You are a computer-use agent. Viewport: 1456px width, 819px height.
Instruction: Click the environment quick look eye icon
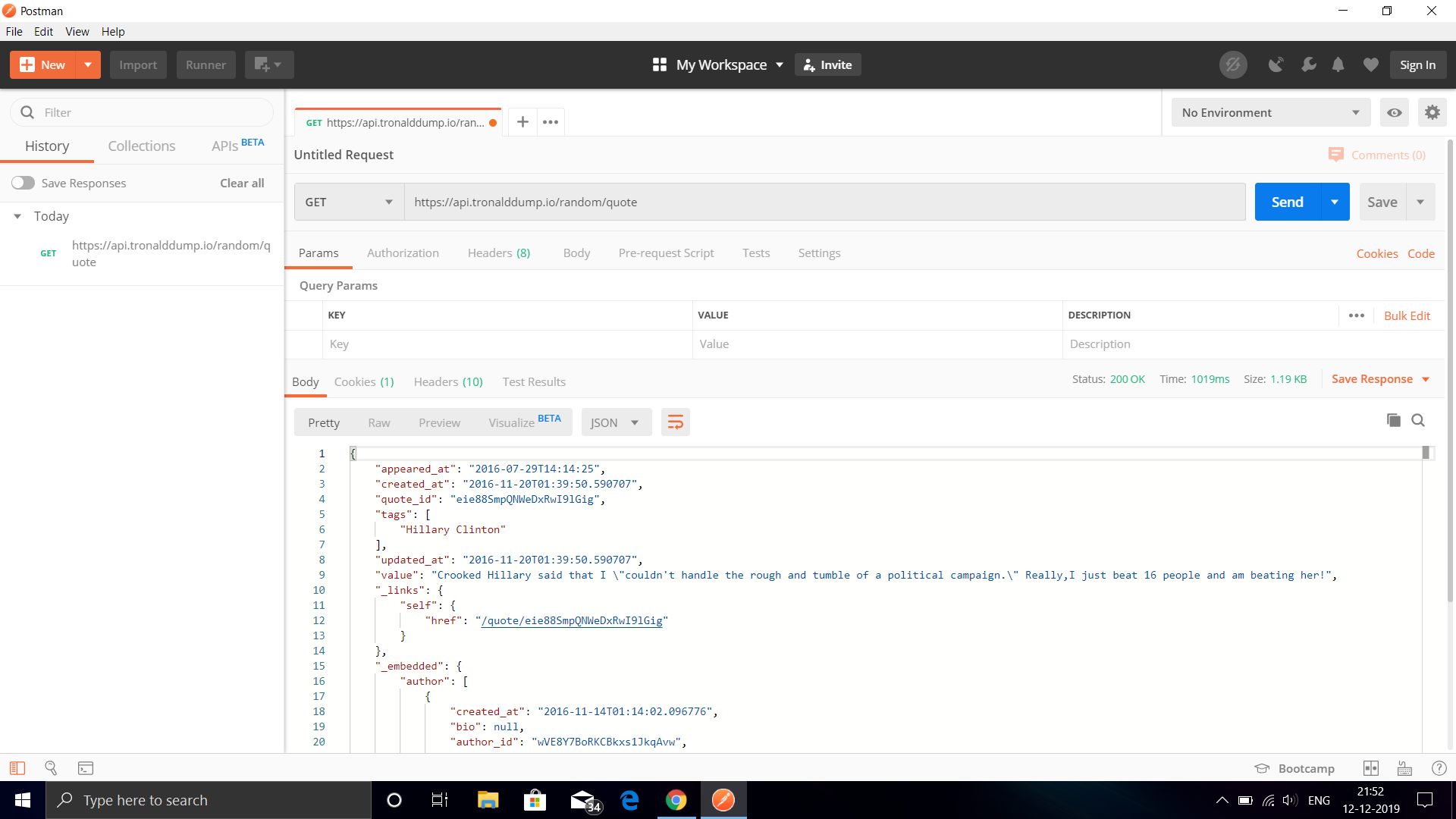pyautogui.click(x=1394, y=112)
